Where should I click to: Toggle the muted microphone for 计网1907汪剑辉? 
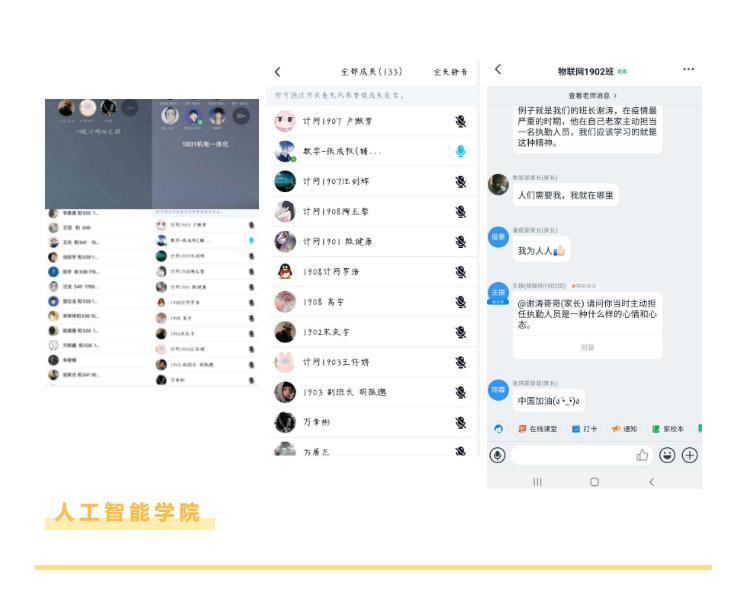460,182
